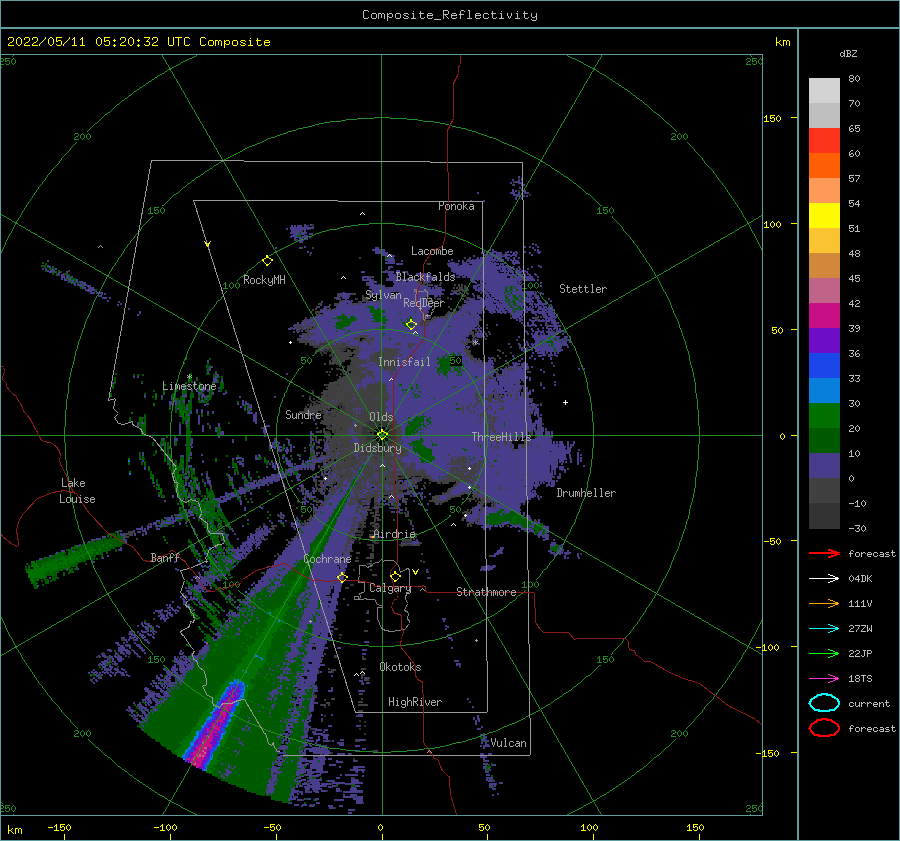The image size is (900, 841).
Task: Click the HighRiver label
Action: tap(415, 702)
